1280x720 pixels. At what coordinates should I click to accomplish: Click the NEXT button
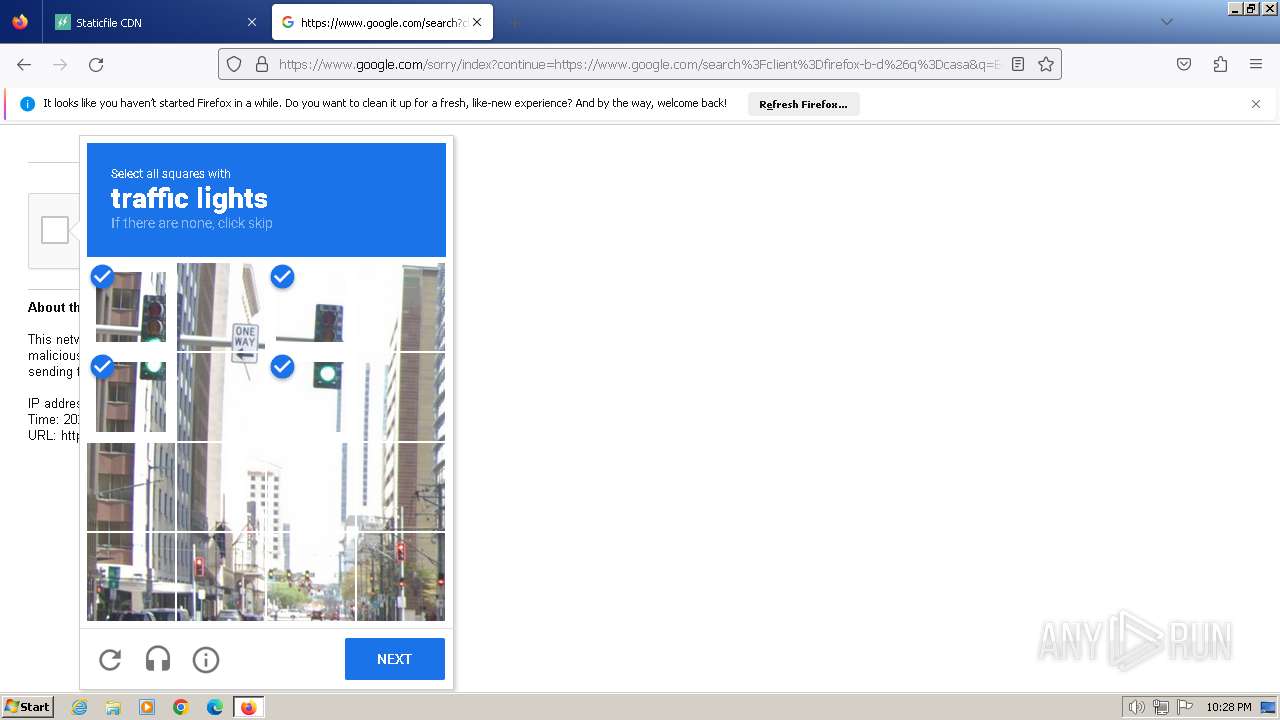(x=395, y=659)
